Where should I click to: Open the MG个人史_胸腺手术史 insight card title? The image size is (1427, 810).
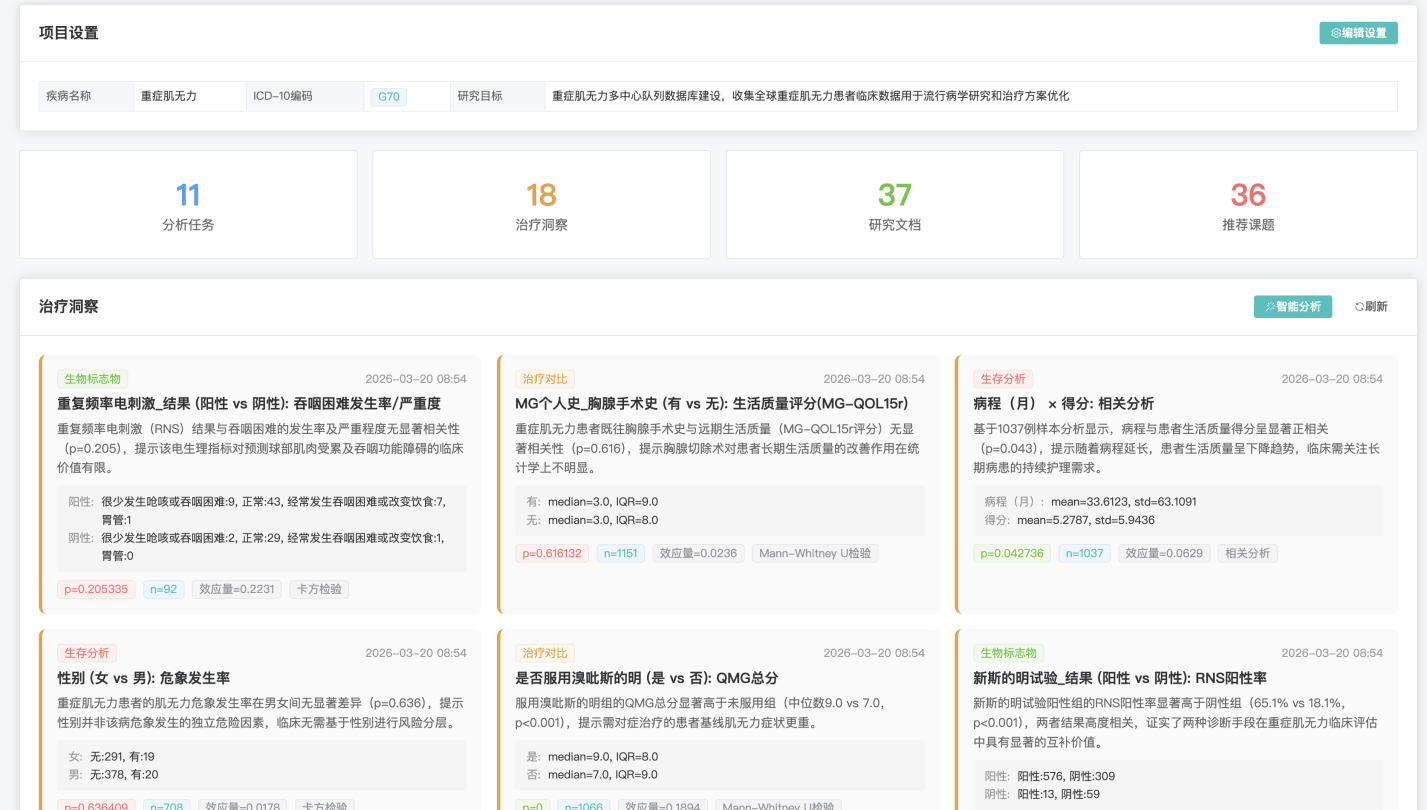click(711, 403)
